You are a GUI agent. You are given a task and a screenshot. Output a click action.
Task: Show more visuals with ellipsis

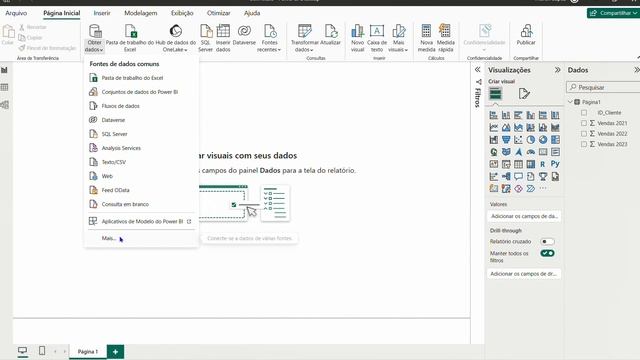click(x=542, y=188)
